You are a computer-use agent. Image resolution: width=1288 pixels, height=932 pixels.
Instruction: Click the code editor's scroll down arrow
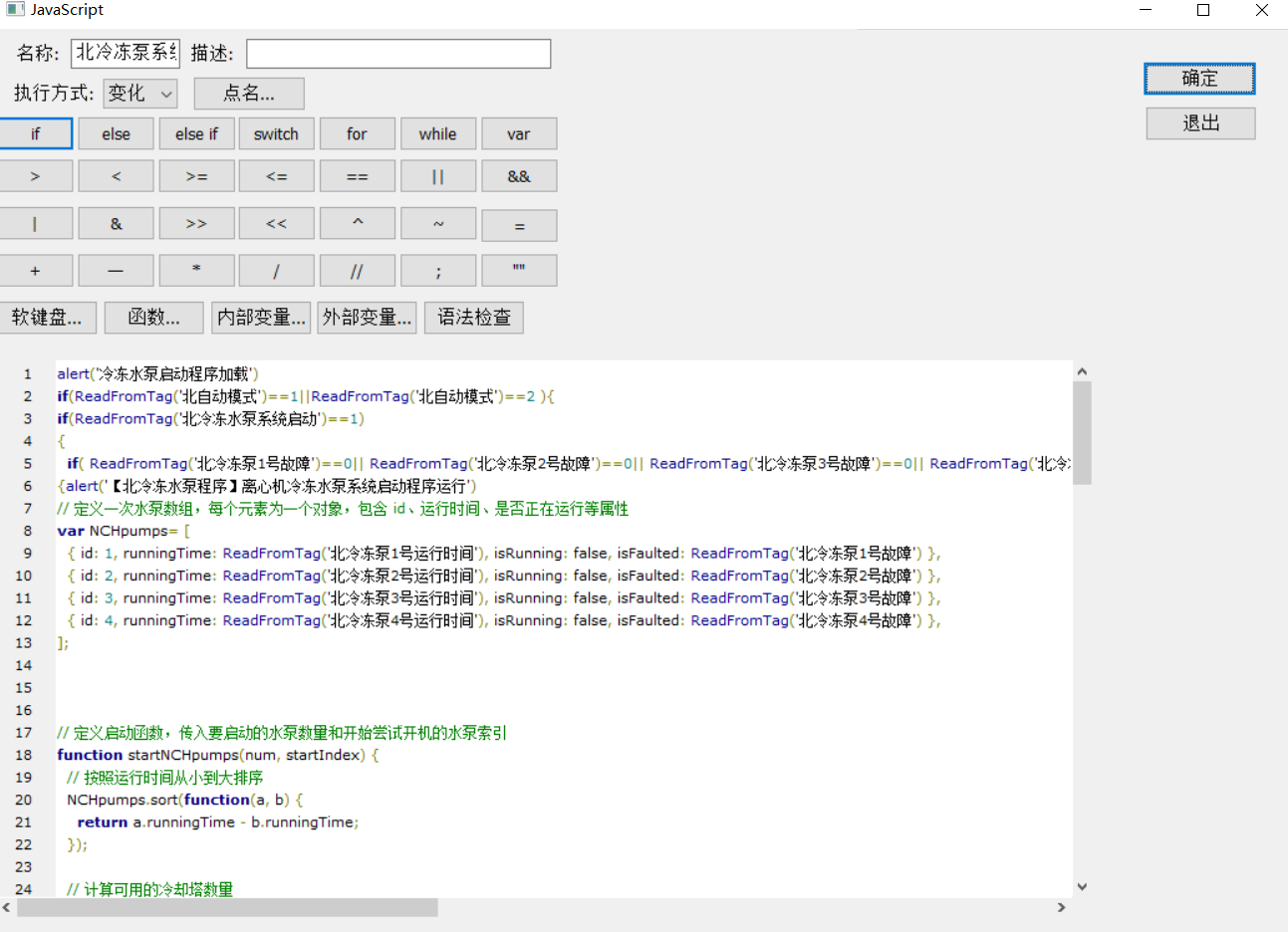coord(1082,886)
